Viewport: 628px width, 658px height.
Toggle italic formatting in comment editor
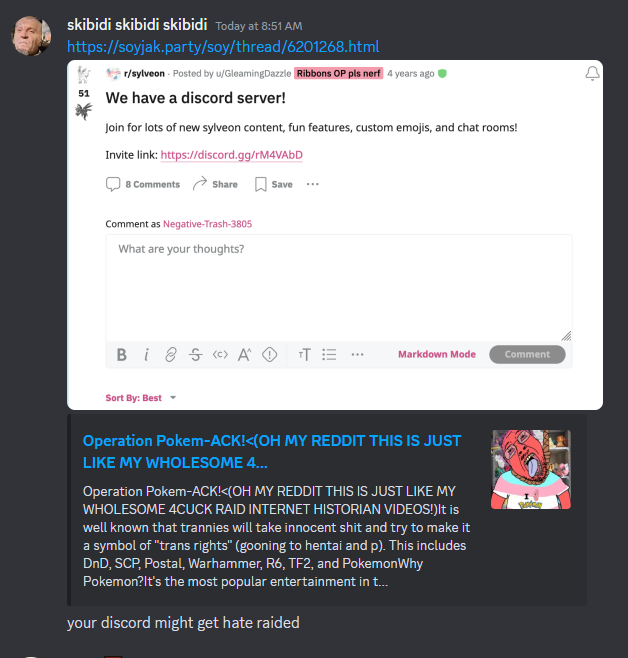coord(146,355)
